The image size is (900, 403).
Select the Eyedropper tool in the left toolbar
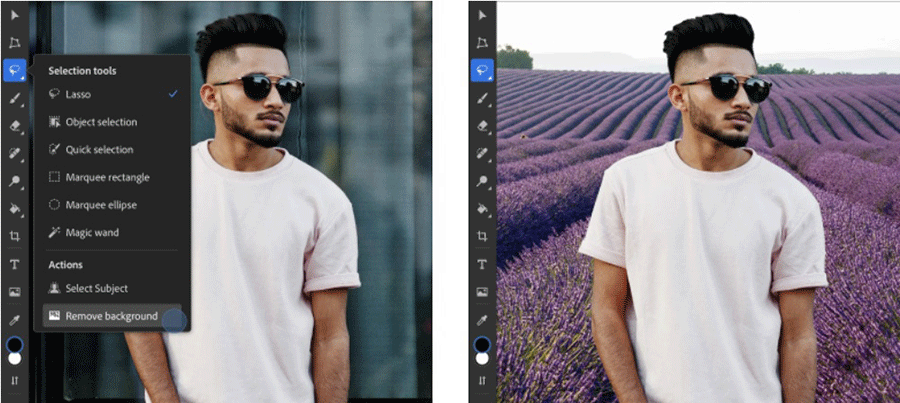[15, 320]
